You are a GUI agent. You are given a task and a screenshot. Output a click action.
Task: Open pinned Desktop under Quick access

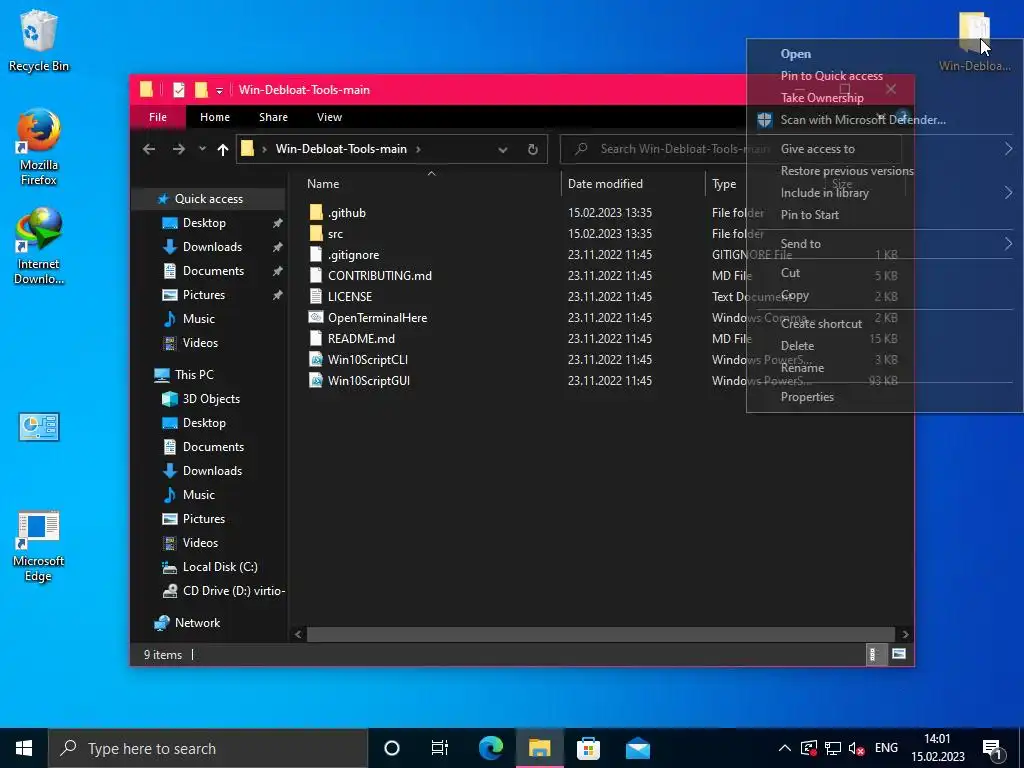click(x=204, y=223)
